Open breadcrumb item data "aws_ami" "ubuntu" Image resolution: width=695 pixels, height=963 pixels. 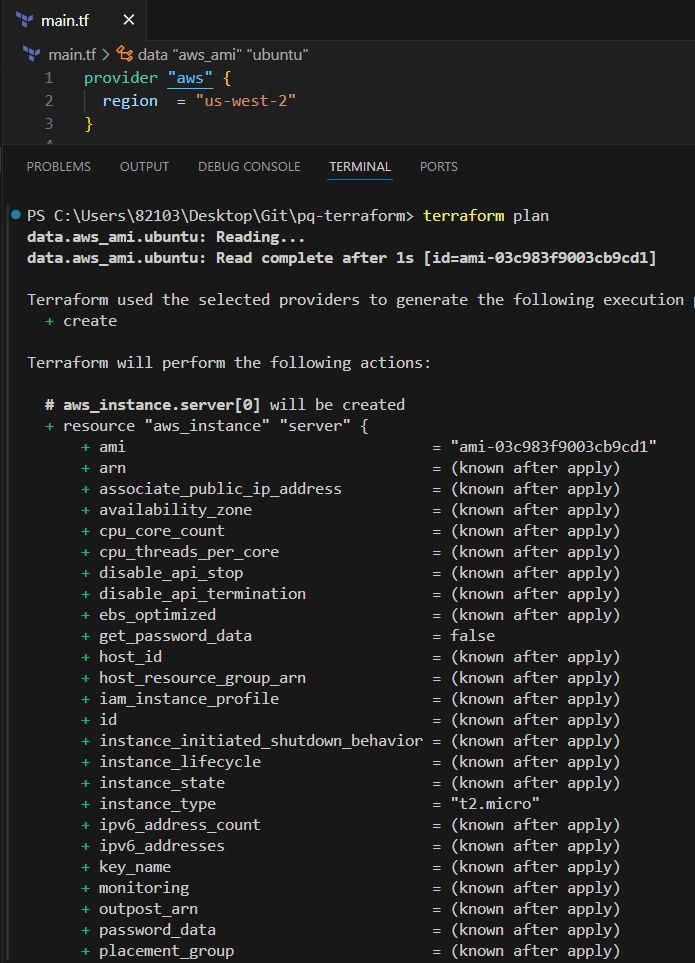[223, 55]
